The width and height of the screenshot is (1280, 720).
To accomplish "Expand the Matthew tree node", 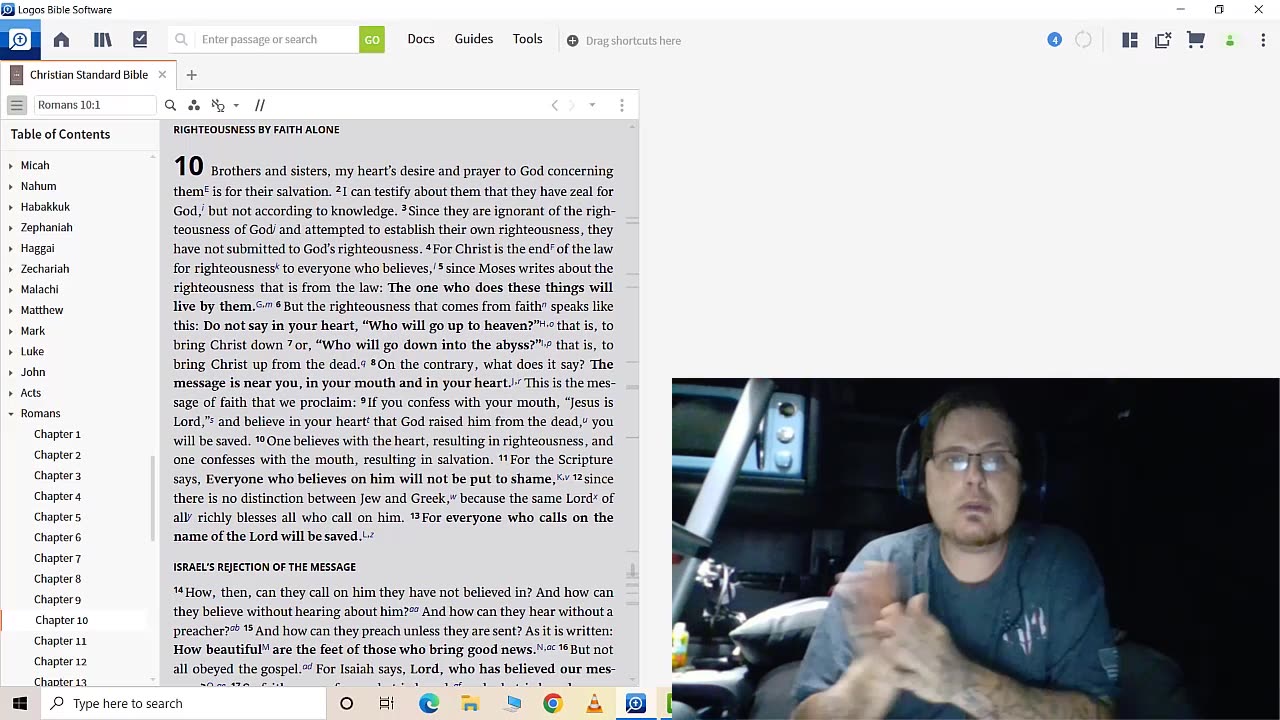I will click(11, 311).
